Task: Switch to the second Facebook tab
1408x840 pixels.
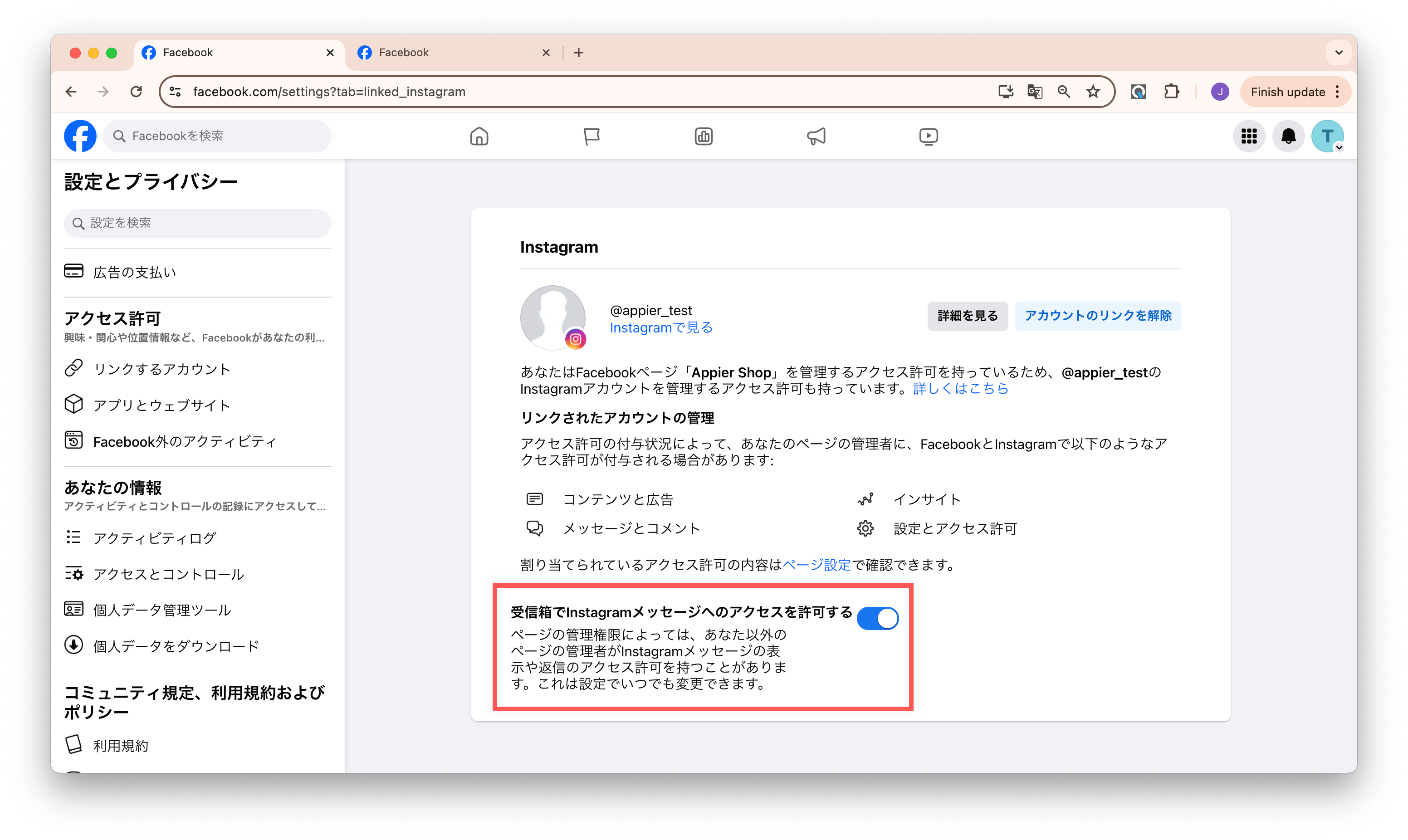Action: [453, 53]
